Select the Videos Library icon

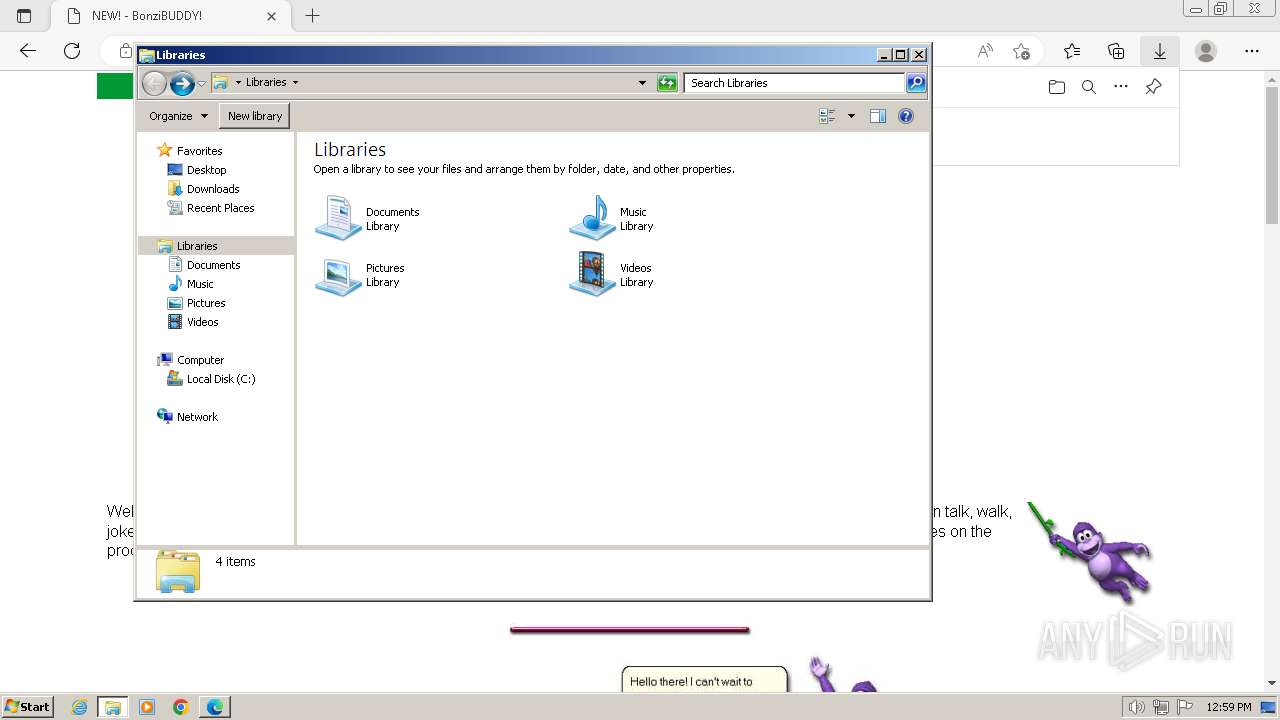pos(592,275)
